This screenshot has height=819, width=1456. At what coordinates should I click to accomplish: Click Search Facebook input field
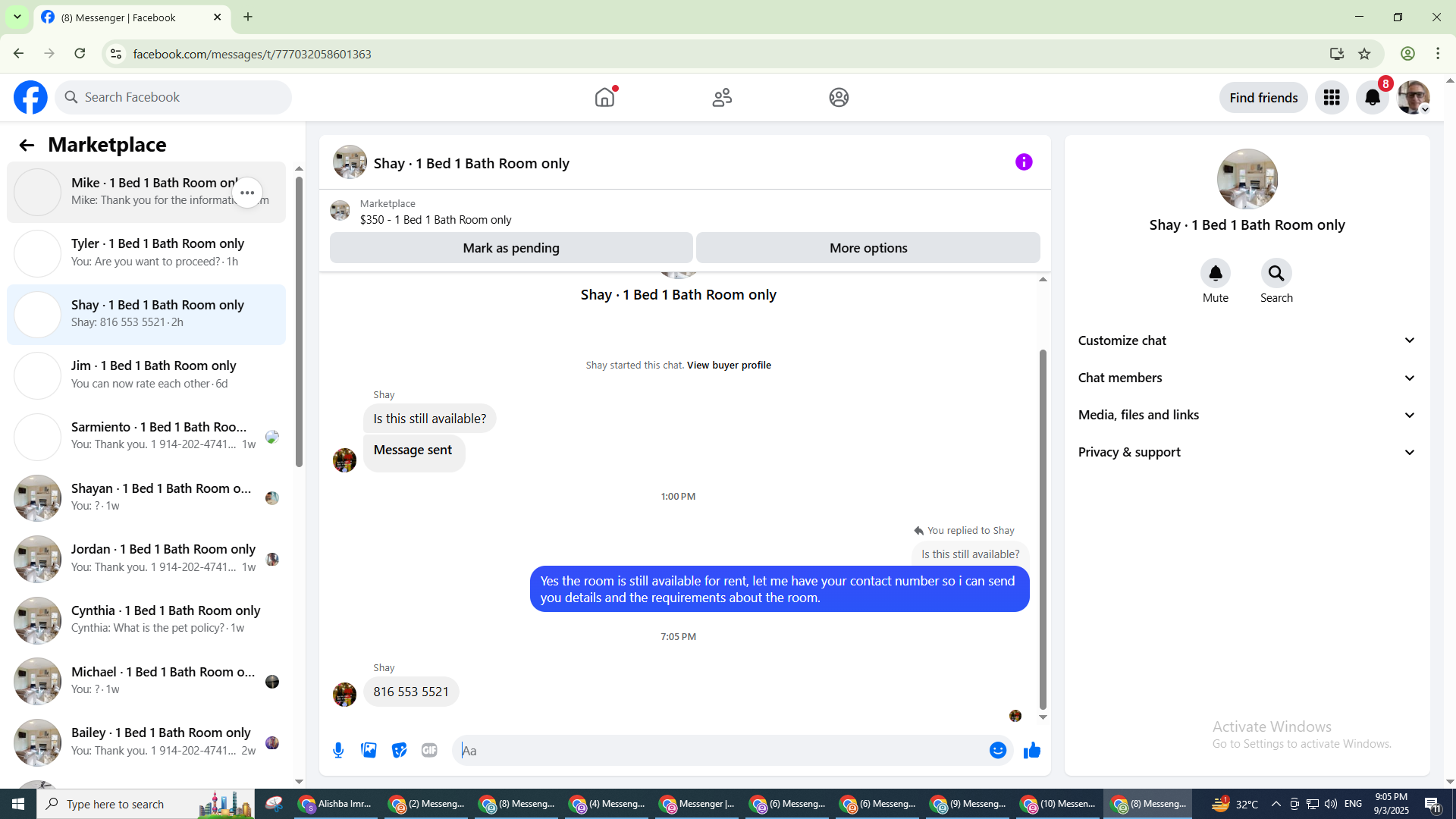tap(173, 97)
